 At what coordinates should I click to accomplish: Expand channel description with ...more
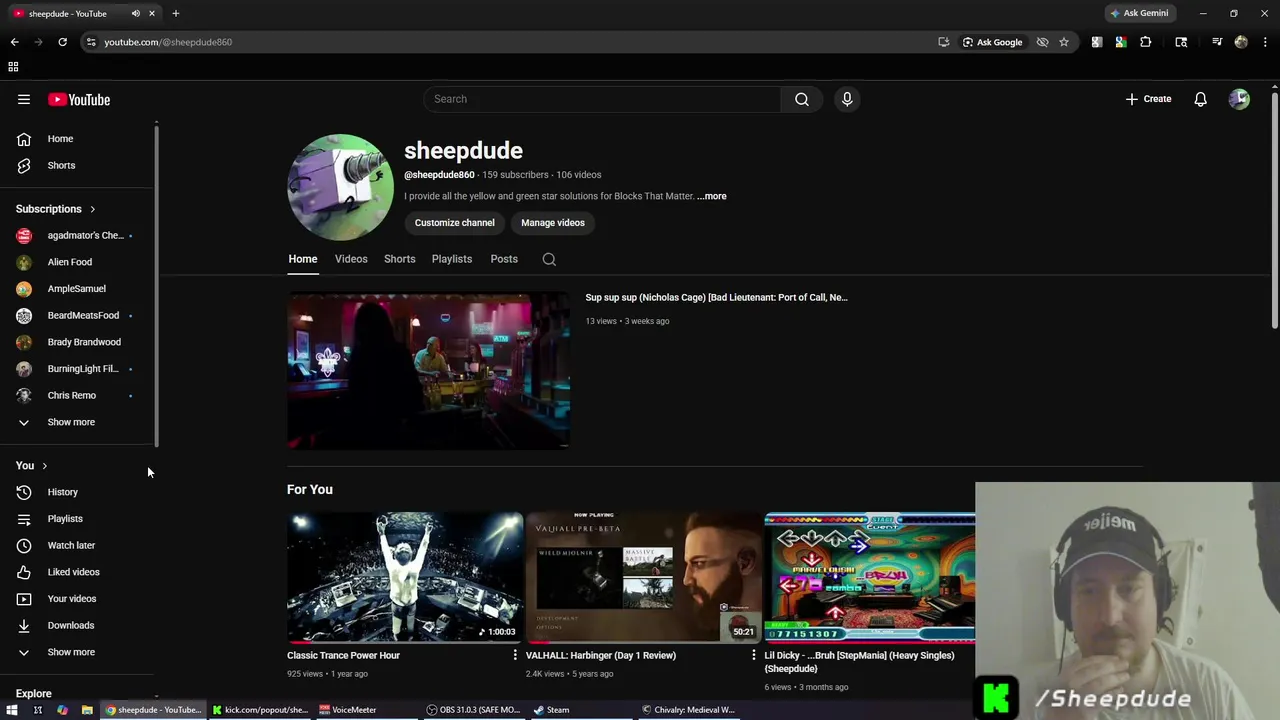(712, 196)
